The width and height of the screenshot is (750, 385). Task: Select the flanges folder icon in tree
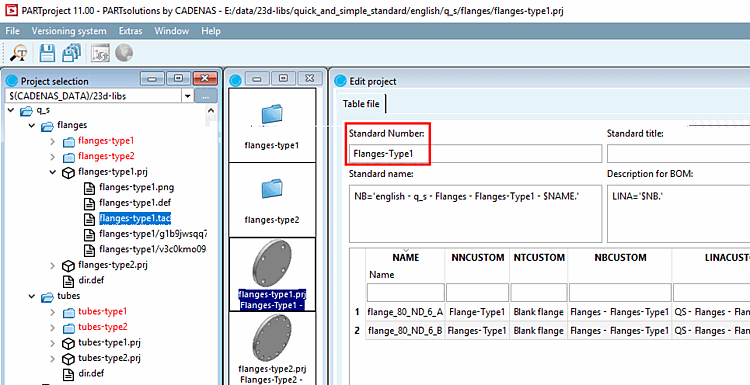click(x=47, y=126)
